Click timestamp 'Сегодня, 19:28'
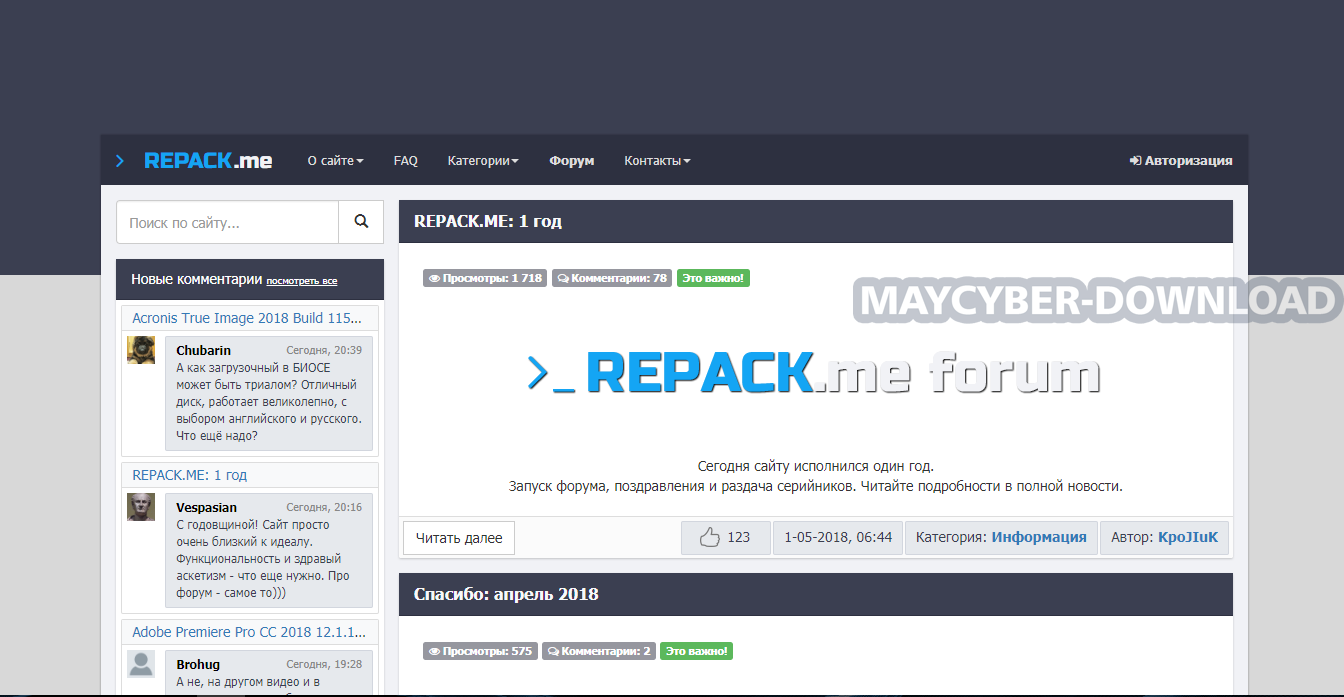This screenshot has width=1344, height=697. click(x=324, y=664)
